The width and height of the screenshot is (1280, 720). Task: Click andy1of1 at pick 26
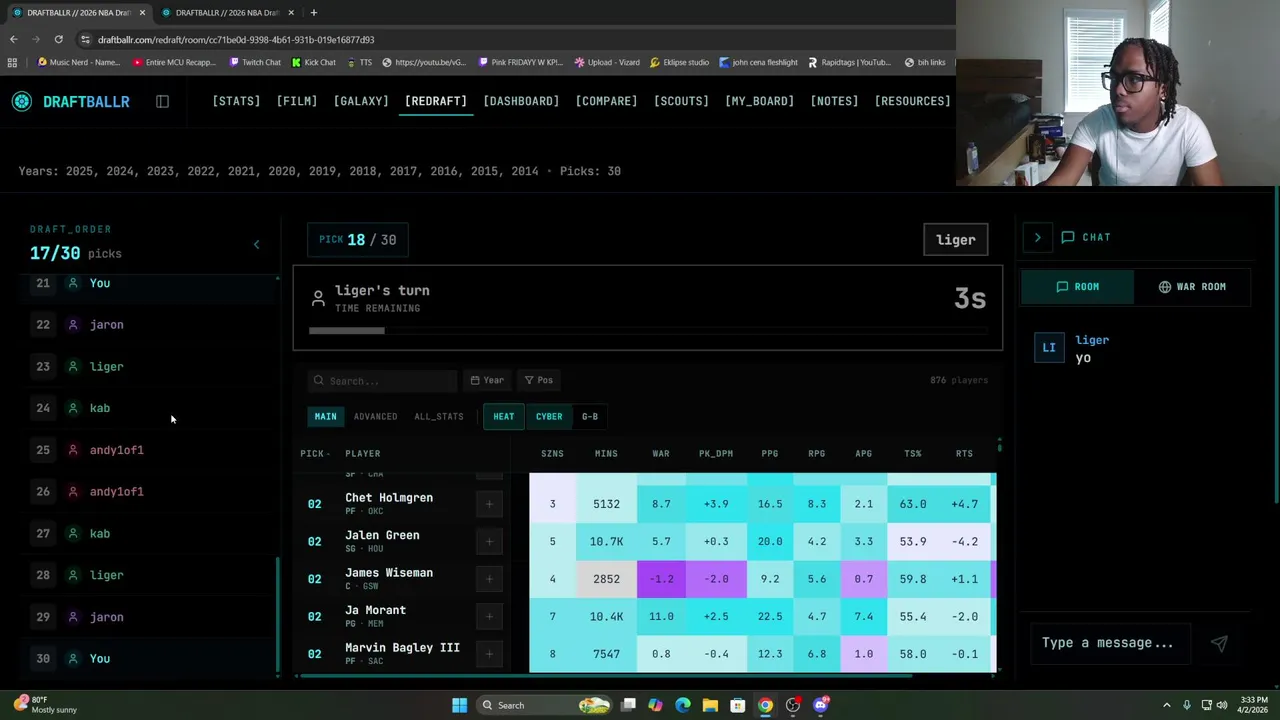click(x=116, y=492)
